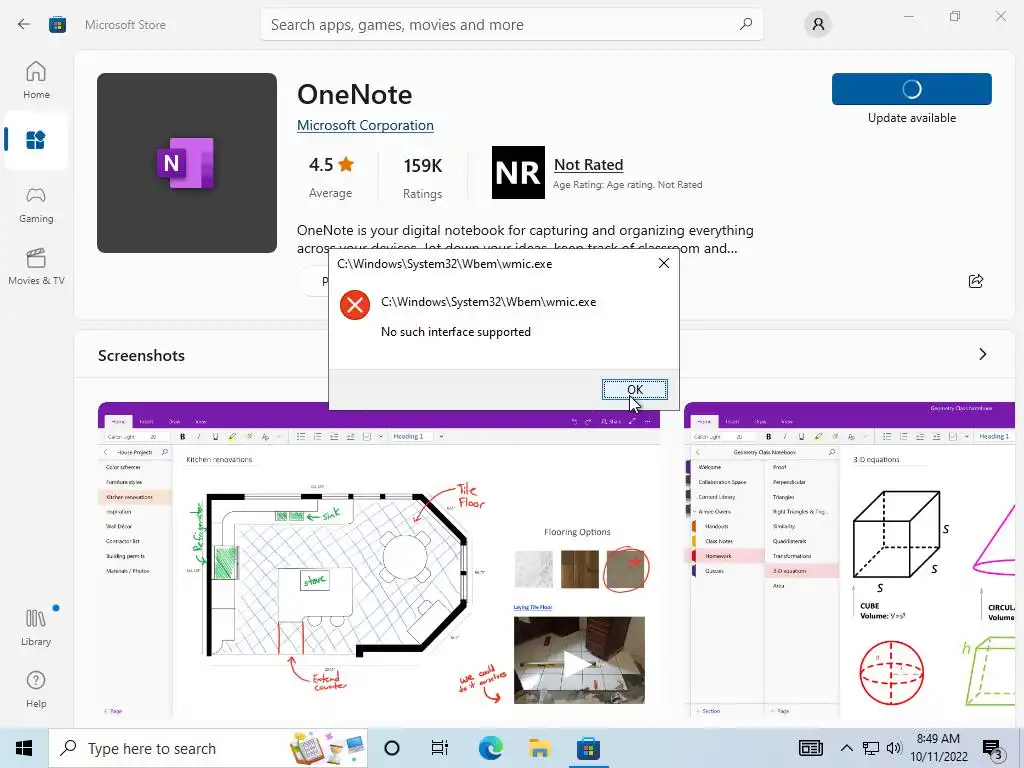
Task: Open Home in the Store sidebar
Action: point(36,80)
